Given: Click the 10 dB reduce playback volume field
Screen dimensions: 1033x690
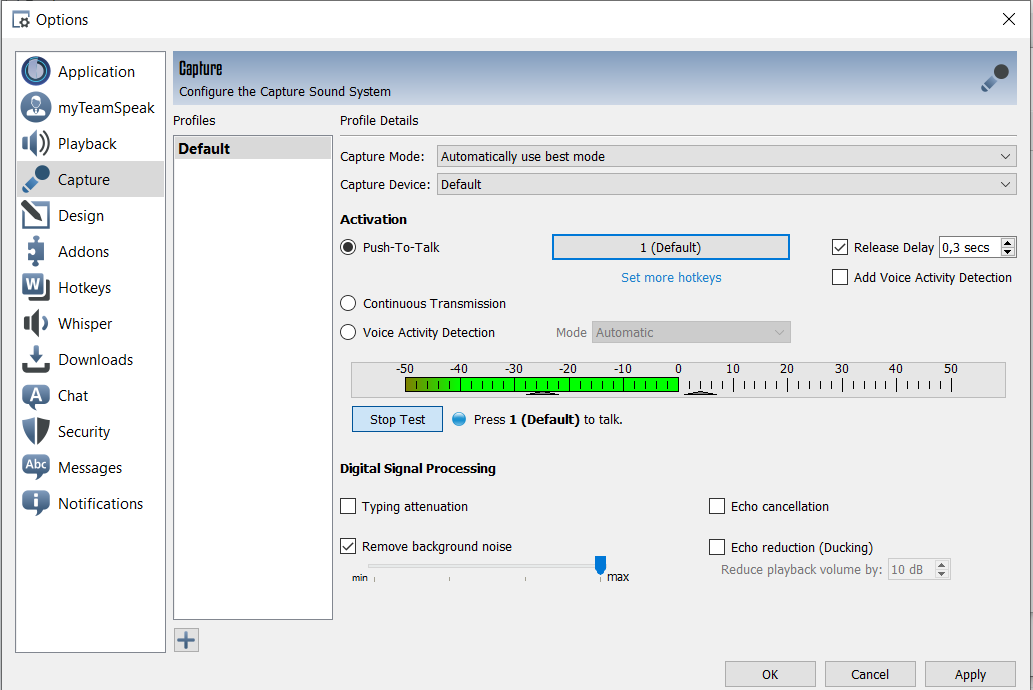Looking at the screenshot, I should 911,569.
